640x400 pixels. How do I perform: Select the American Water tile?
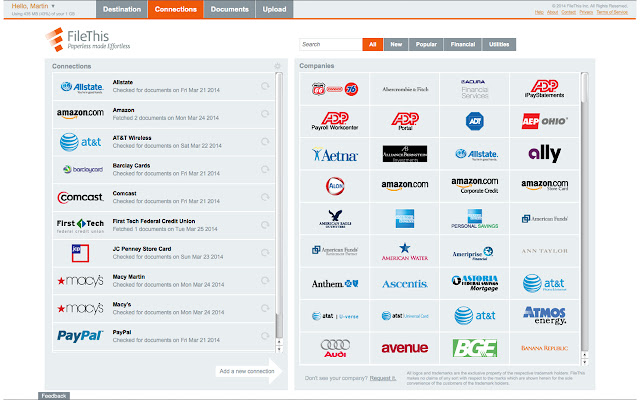click(405, 251)
